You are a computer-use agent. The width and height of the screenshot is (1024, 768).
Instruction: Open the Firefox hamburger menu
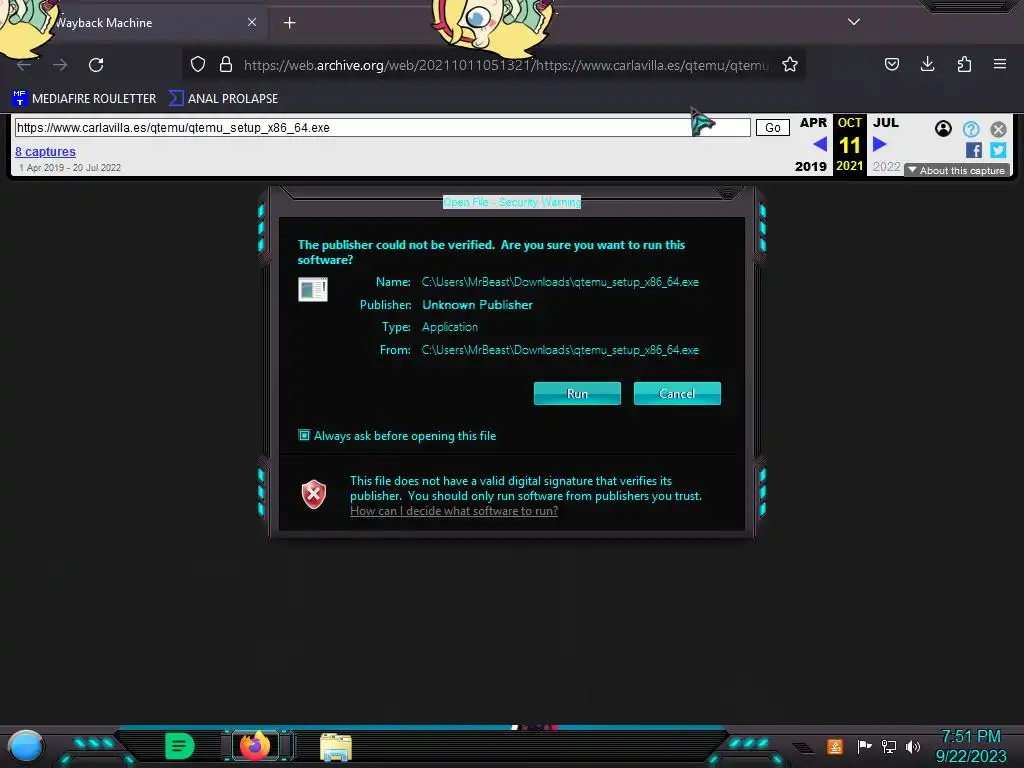click(1000, 64)
